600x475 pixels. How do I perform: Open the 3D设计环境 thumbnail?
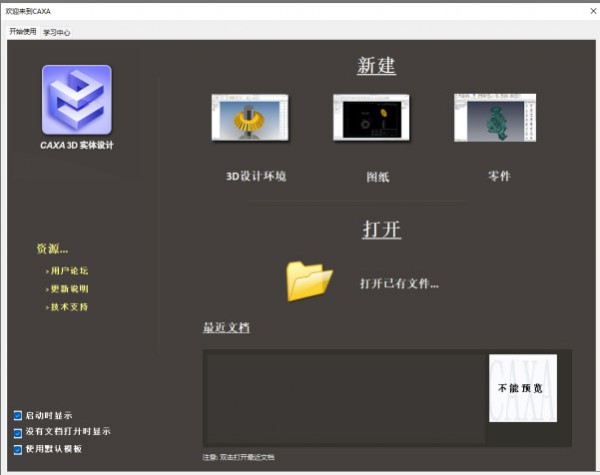coord(250,118)
